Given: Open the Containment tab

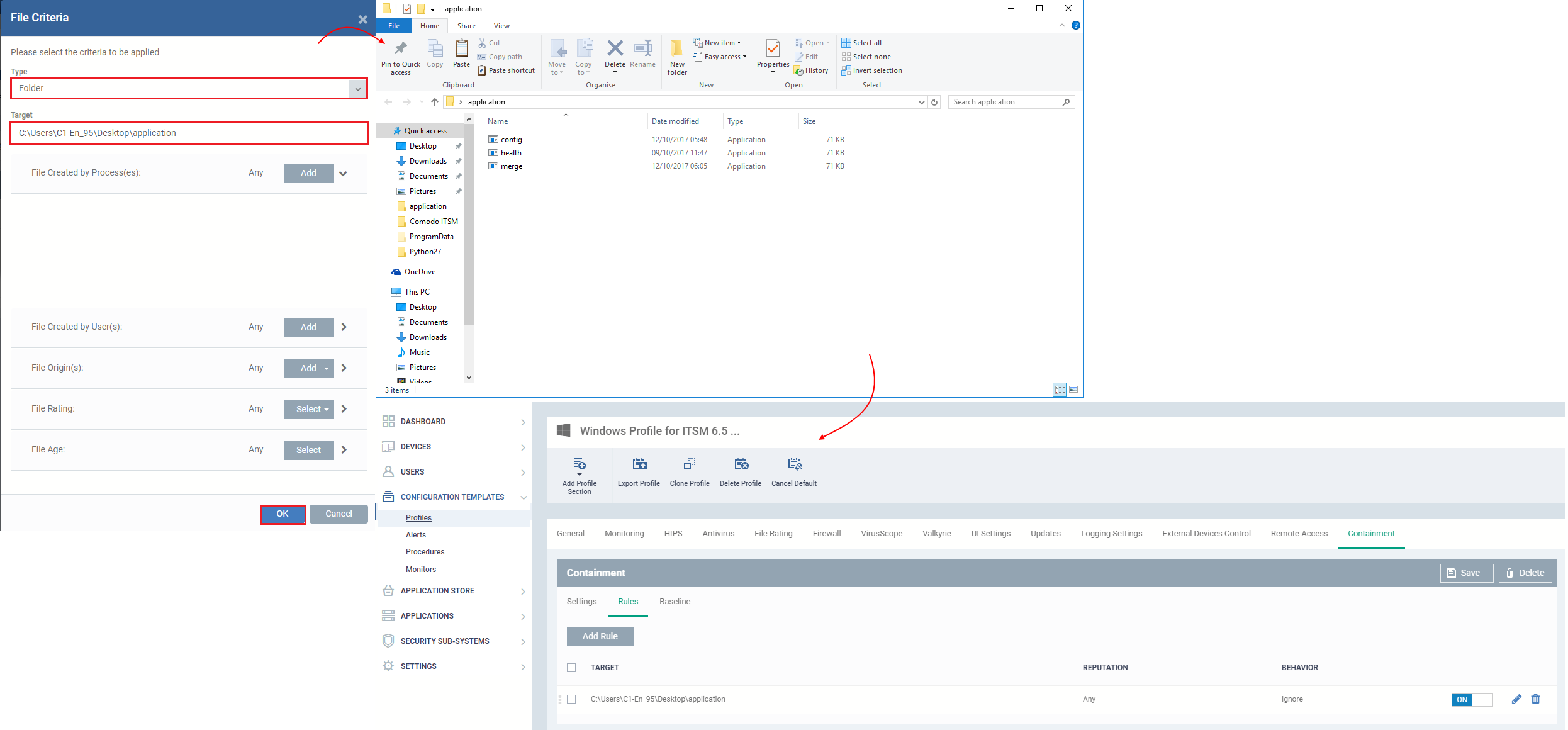Looking at the screenshot, I should pos(1371,534).
